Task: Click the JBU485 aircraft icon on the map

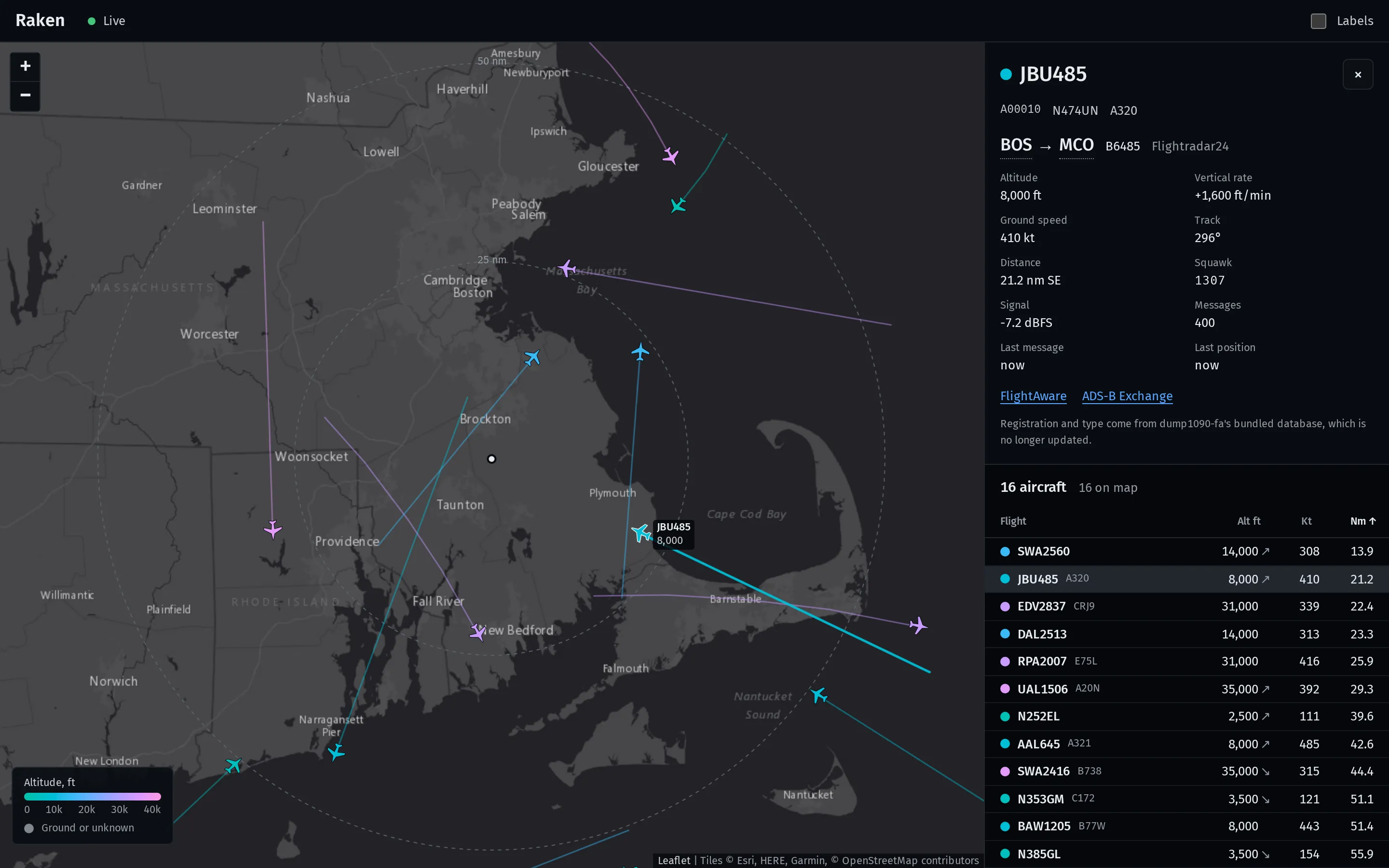Action: pyautogui.click(x=641, y=533)
